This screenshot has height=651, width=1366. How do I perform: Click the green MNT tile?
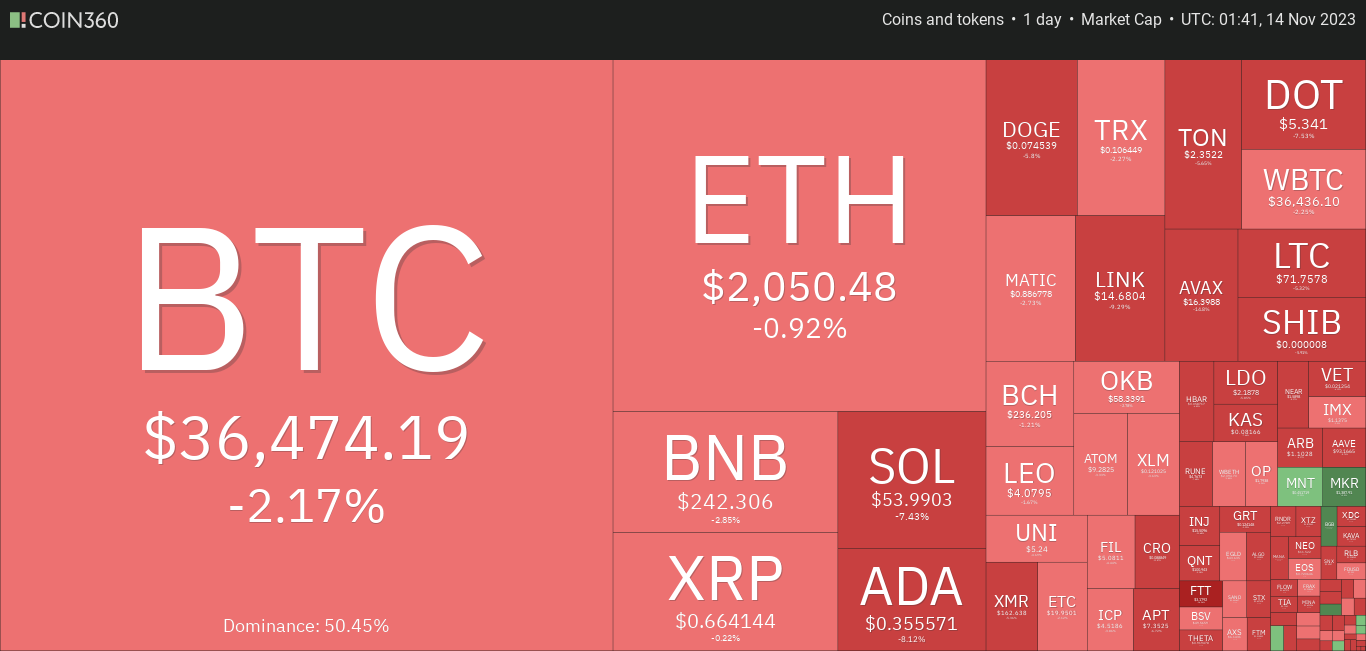point(1300,485)
